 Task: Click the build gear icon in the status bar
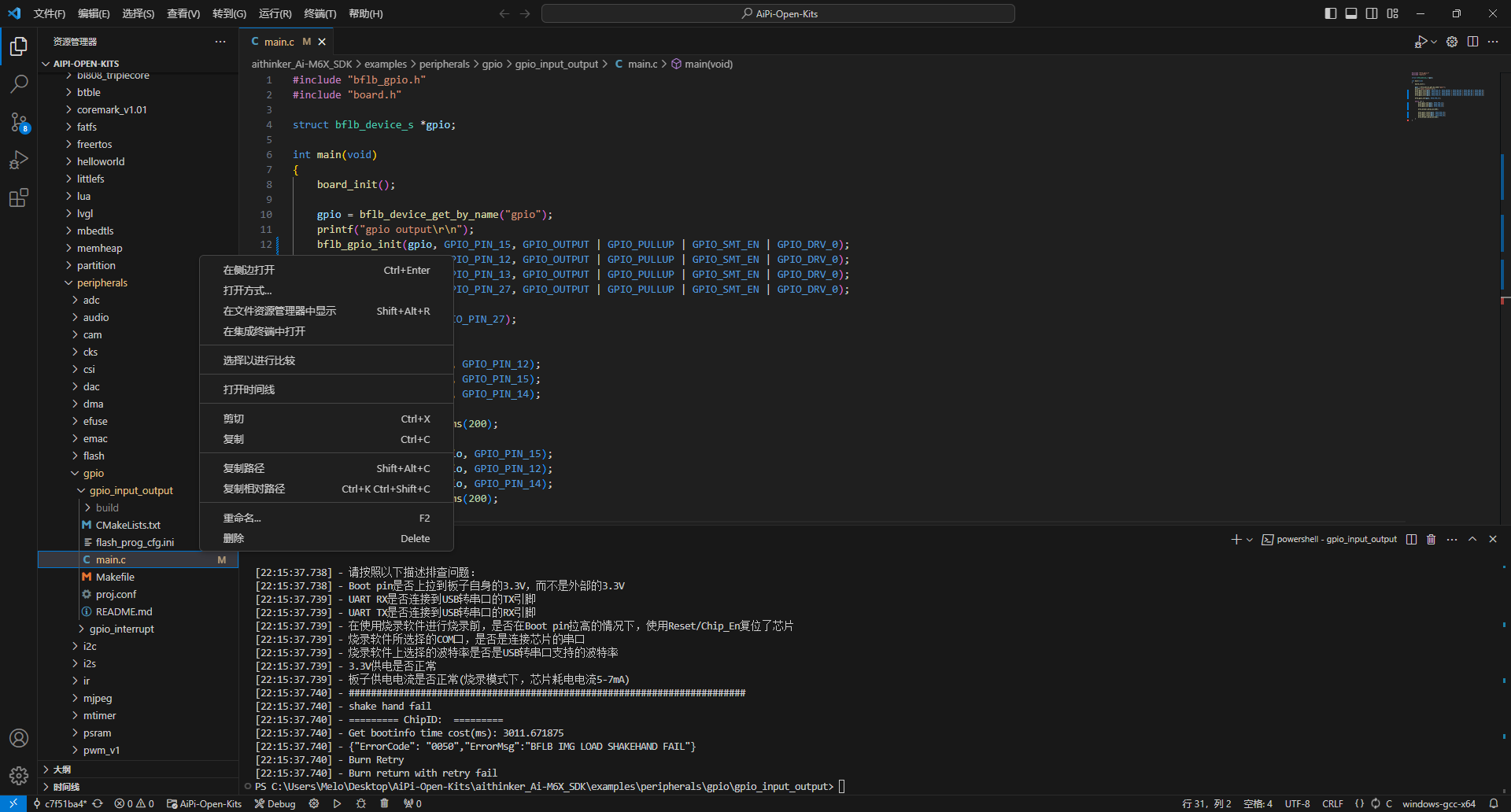314,803
